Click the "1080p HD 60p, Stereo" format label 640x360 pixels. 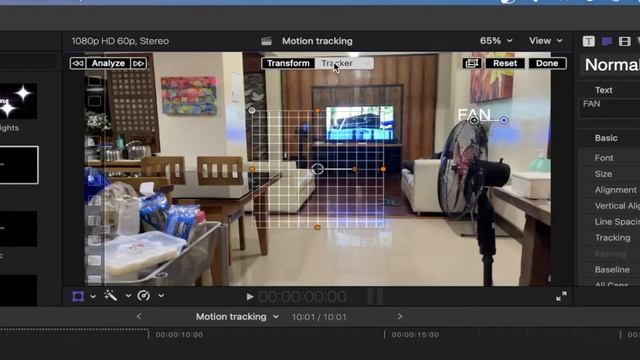coord(120,41)
